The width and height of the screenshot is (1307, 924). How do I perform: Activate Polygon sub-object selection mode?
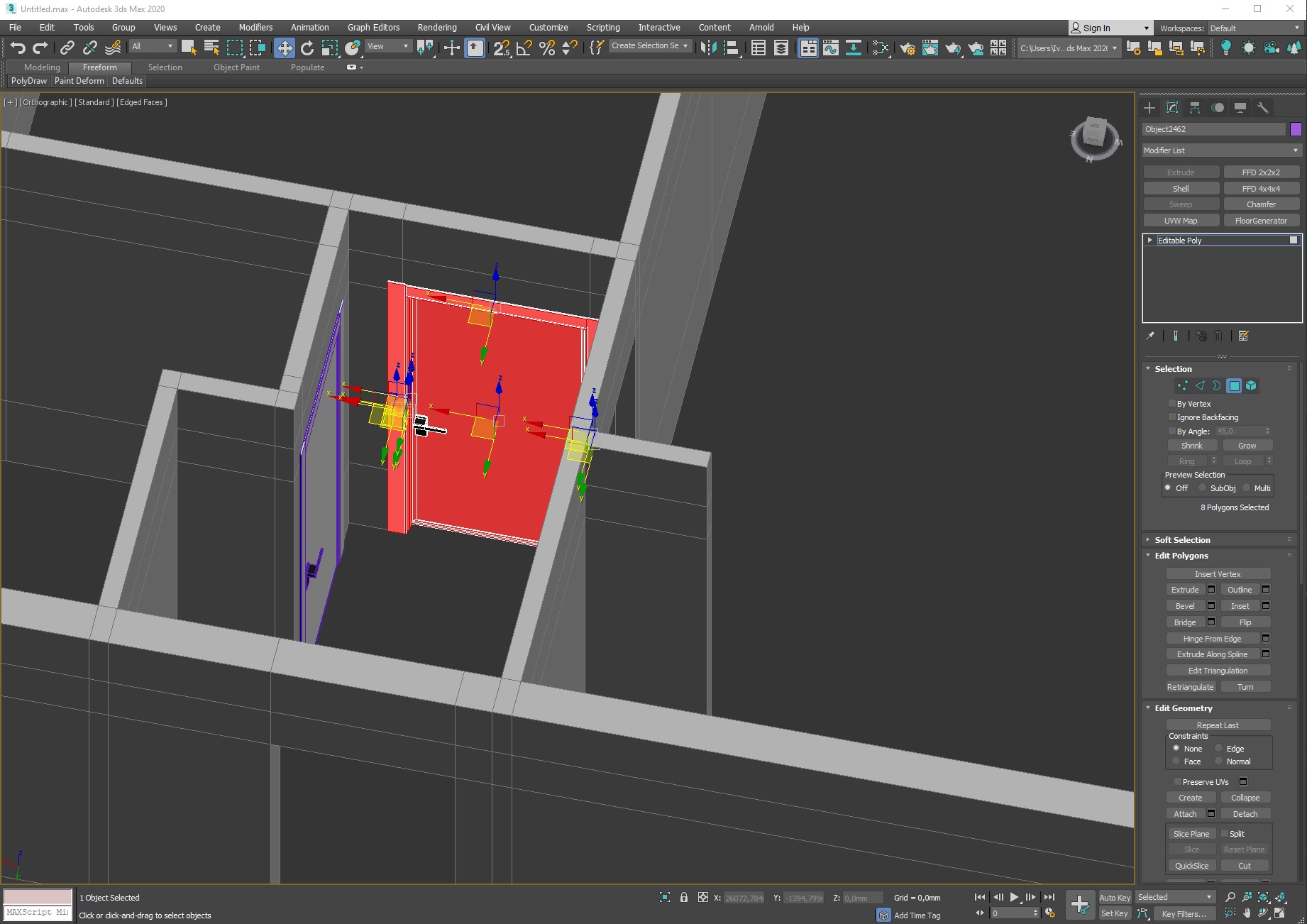pyautogui.click(x=1234, y=386)
